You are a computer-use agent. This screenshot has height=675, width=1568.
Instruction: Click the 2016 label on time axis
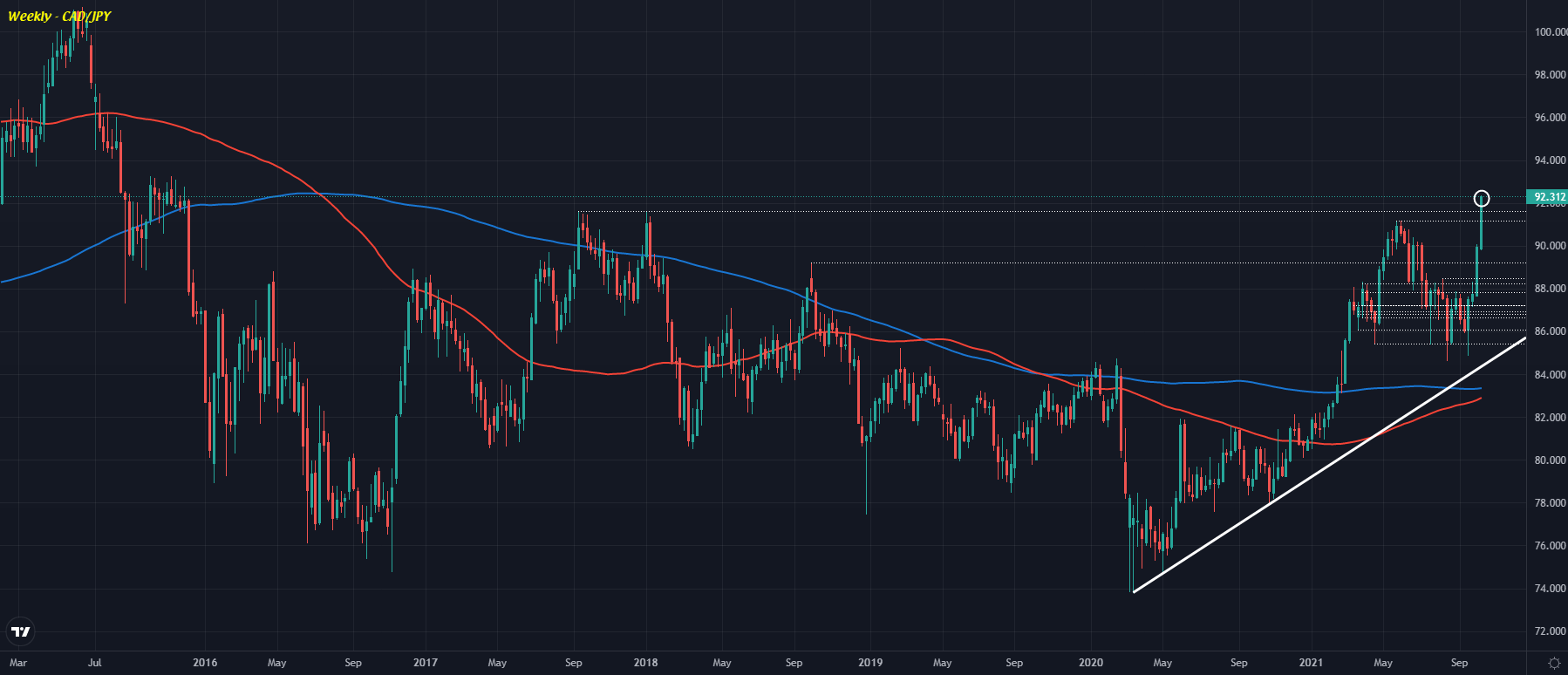205,663
